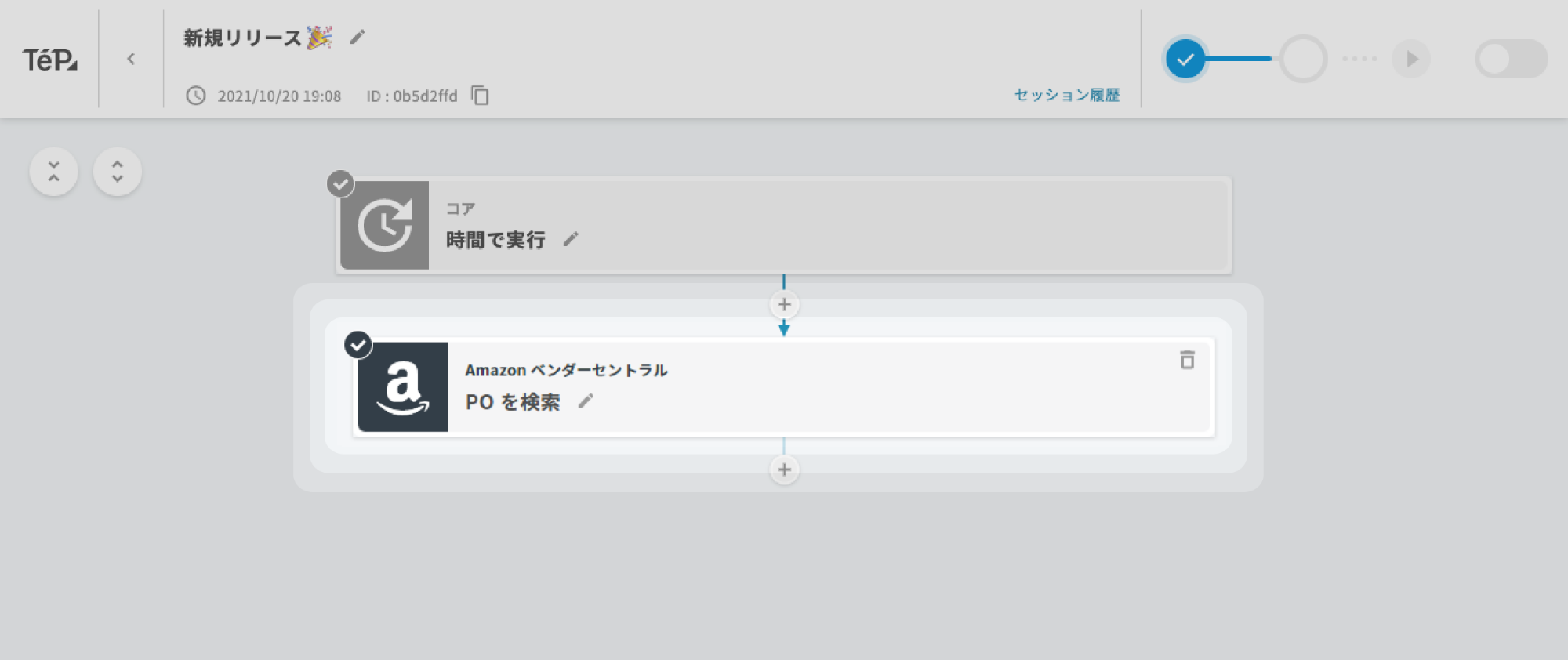The image size is (1568, 660).
Task: Delete the PO を検索 step
Action: [x=1188, y=360]
